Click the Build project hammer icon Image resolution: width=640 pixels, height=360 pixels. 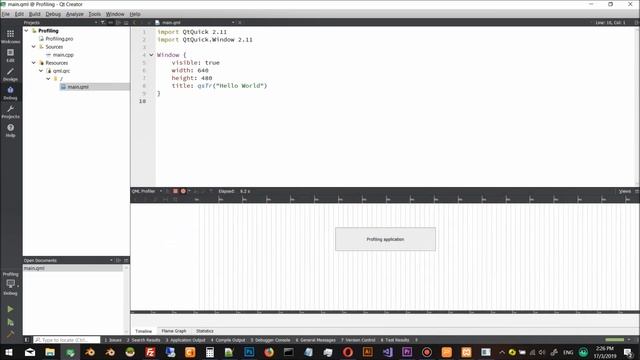(10, 334)
